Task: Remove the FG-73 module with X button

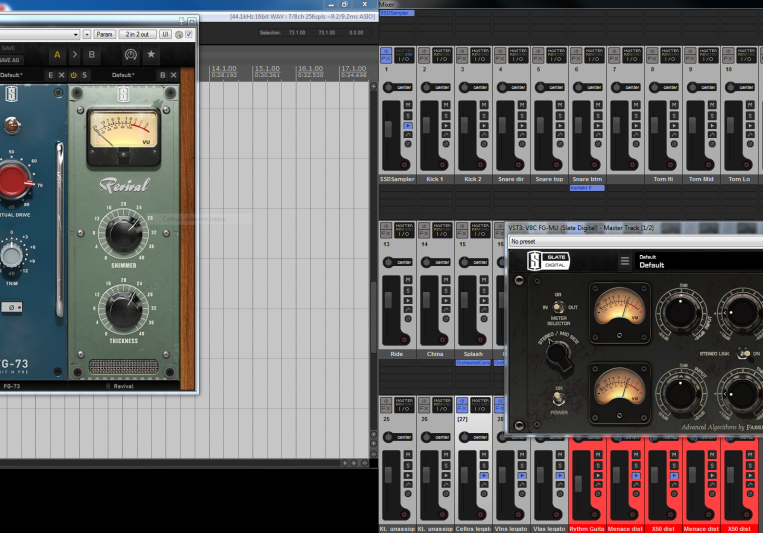Action: click(61, 75)
